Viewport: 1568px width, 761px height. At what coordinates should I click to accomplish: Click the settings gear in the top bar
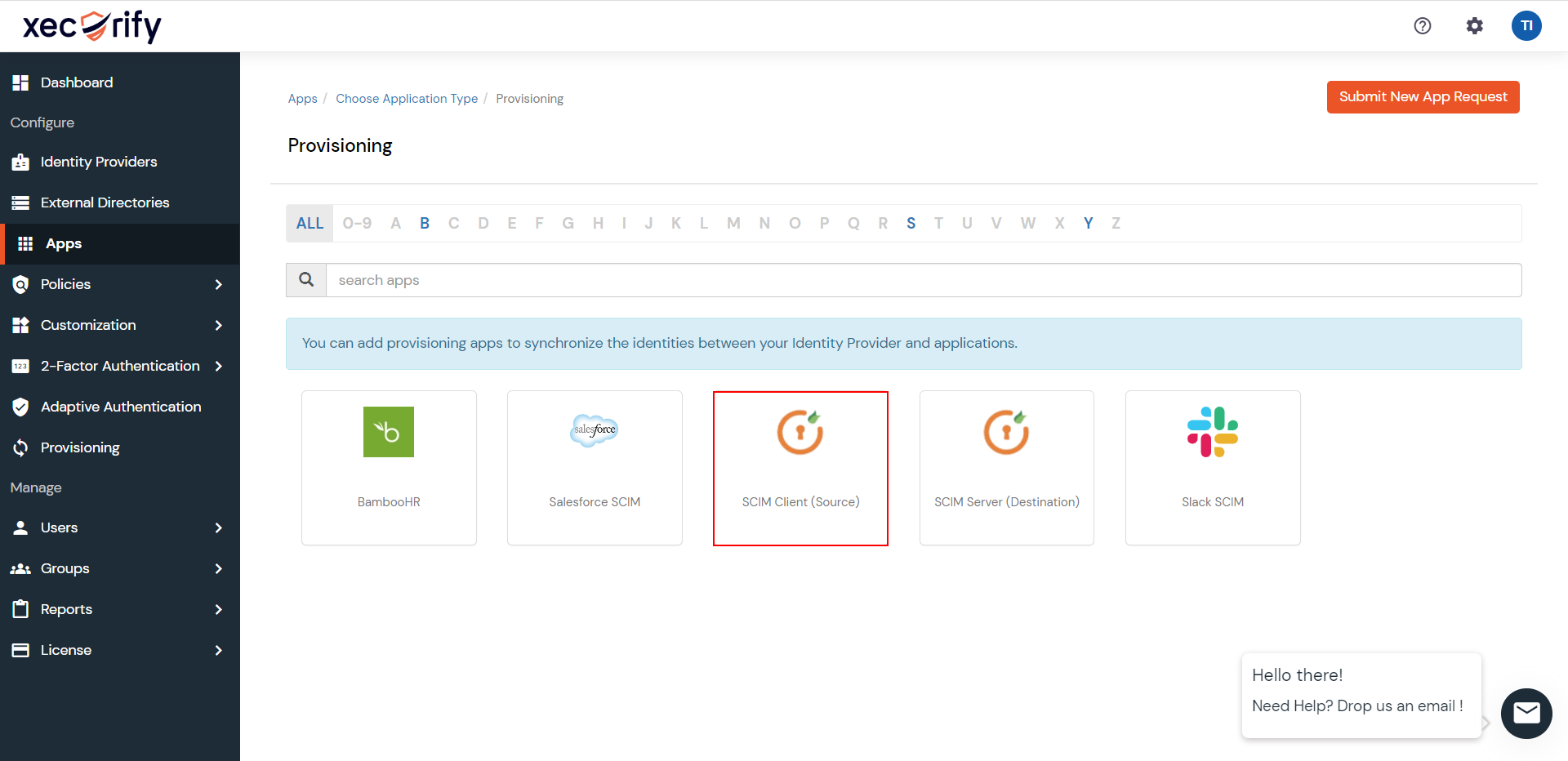[x=1475, y=25]
